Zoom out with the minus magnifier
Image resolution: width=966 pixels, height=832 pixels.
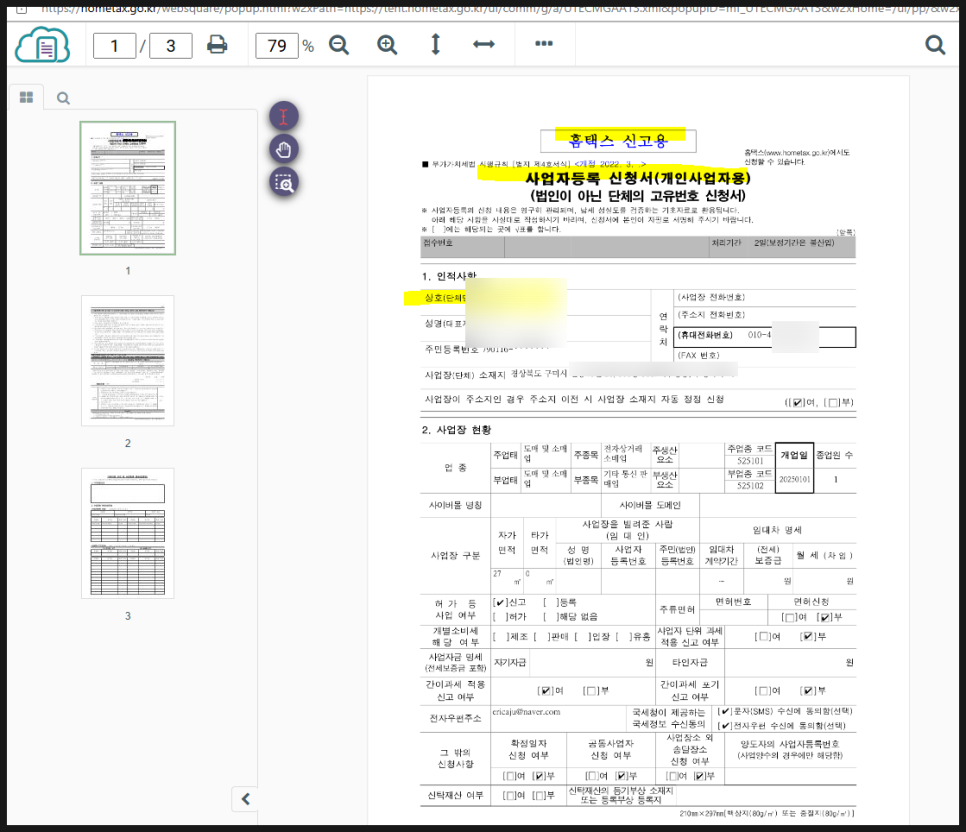point(339,45)
